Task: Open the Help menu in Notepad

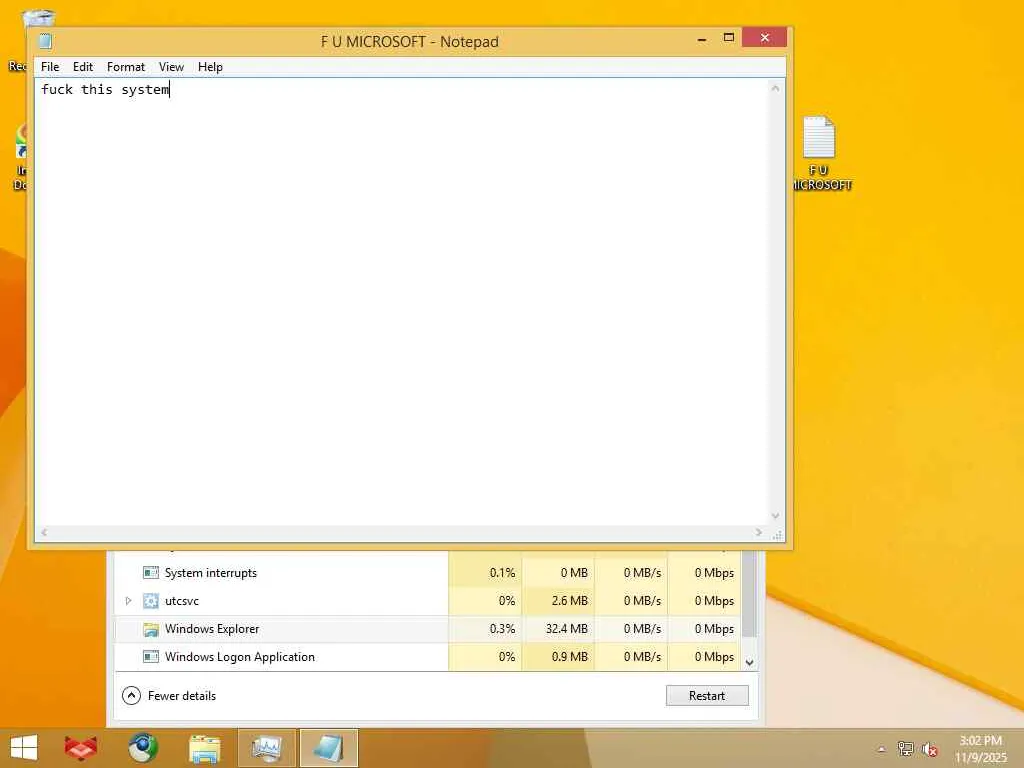Action: pos(210,67)
